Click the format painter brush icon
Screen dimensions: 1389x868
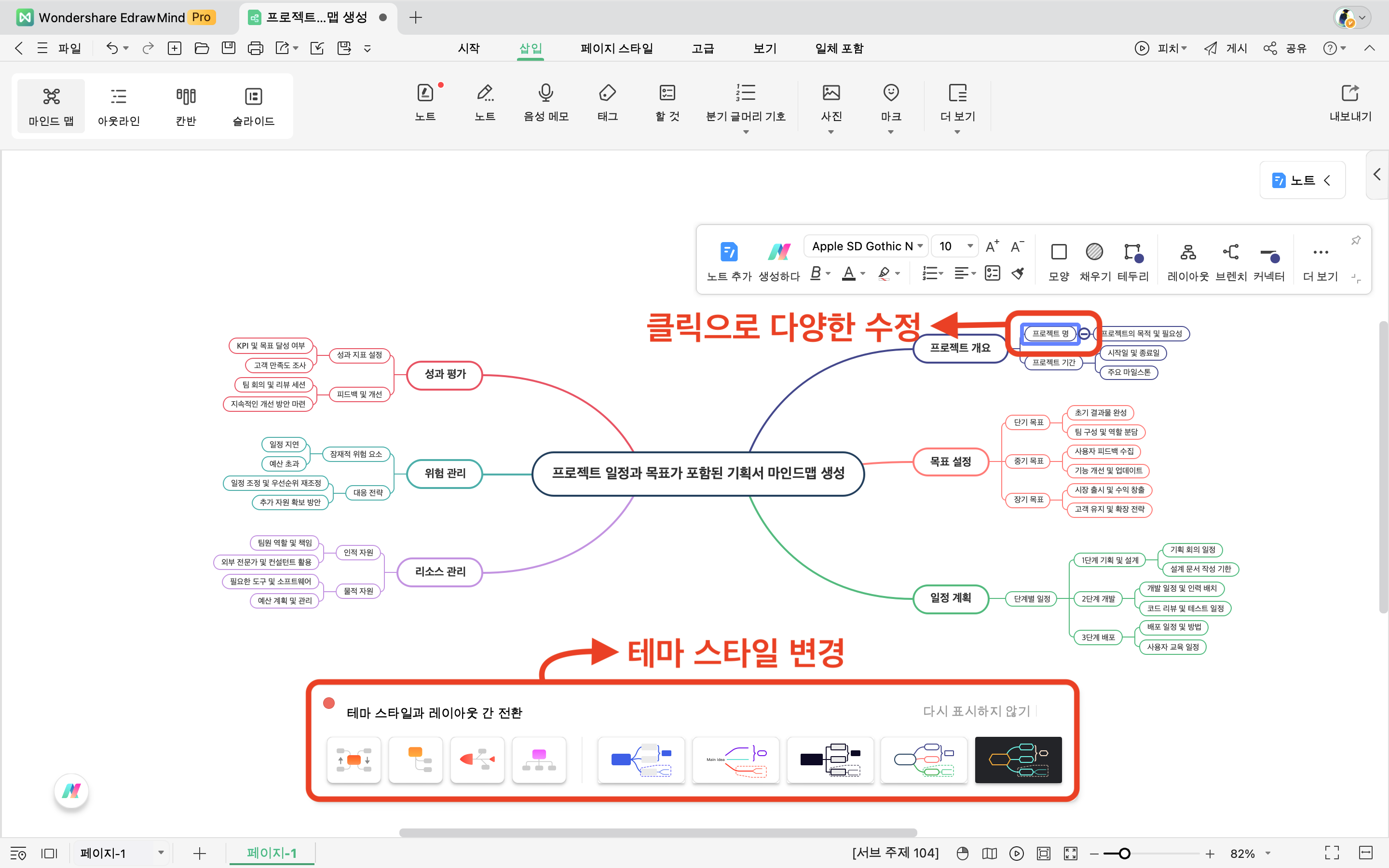pos(1018,274)
